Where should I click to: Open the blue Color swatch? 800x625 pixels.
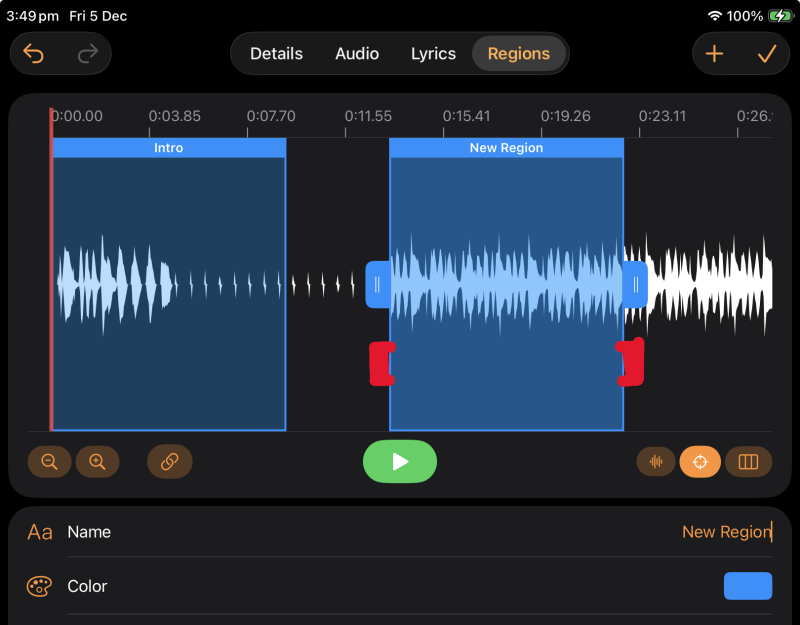[747, 586]
